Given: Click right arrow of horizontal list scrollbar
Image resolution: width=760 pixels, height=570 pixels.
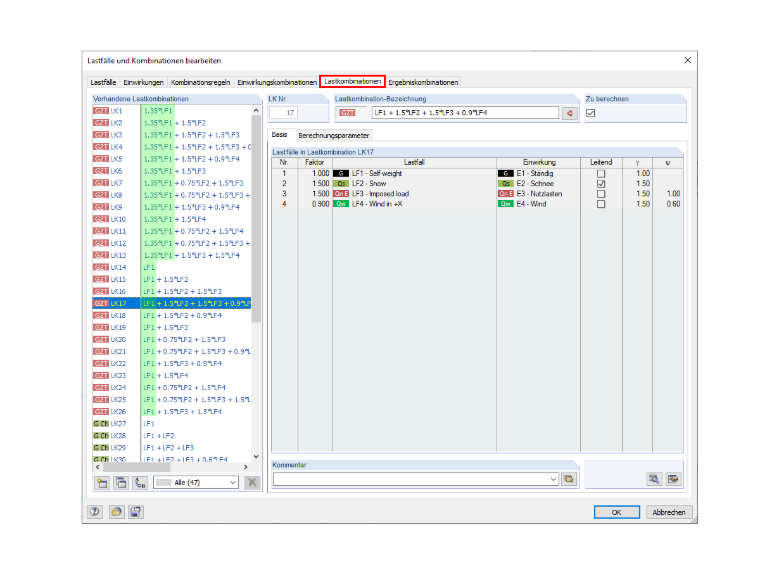Looking at the screenshot, I should pyautogui.click(x=245, y=467).
